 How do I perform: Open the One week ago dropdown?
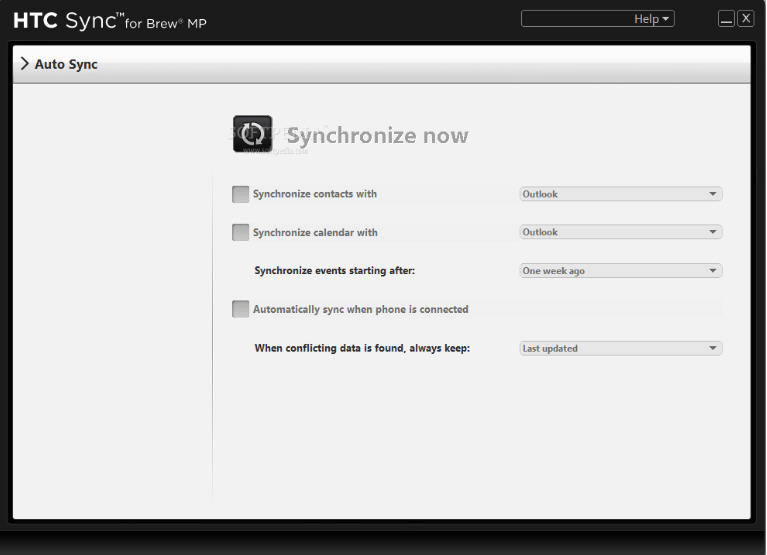click(621, 270)
